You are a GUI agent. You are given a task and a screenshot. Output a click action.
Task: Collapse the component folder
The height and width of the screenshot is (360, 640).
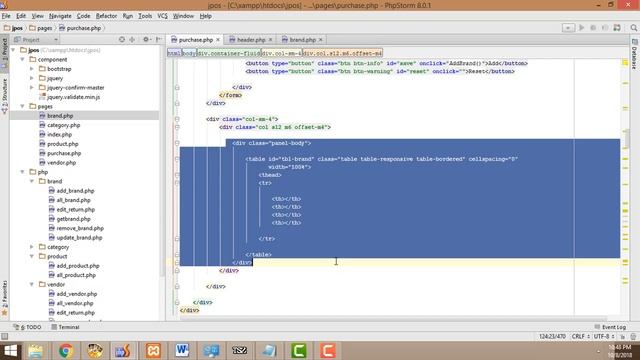click(x=22, y=59)
